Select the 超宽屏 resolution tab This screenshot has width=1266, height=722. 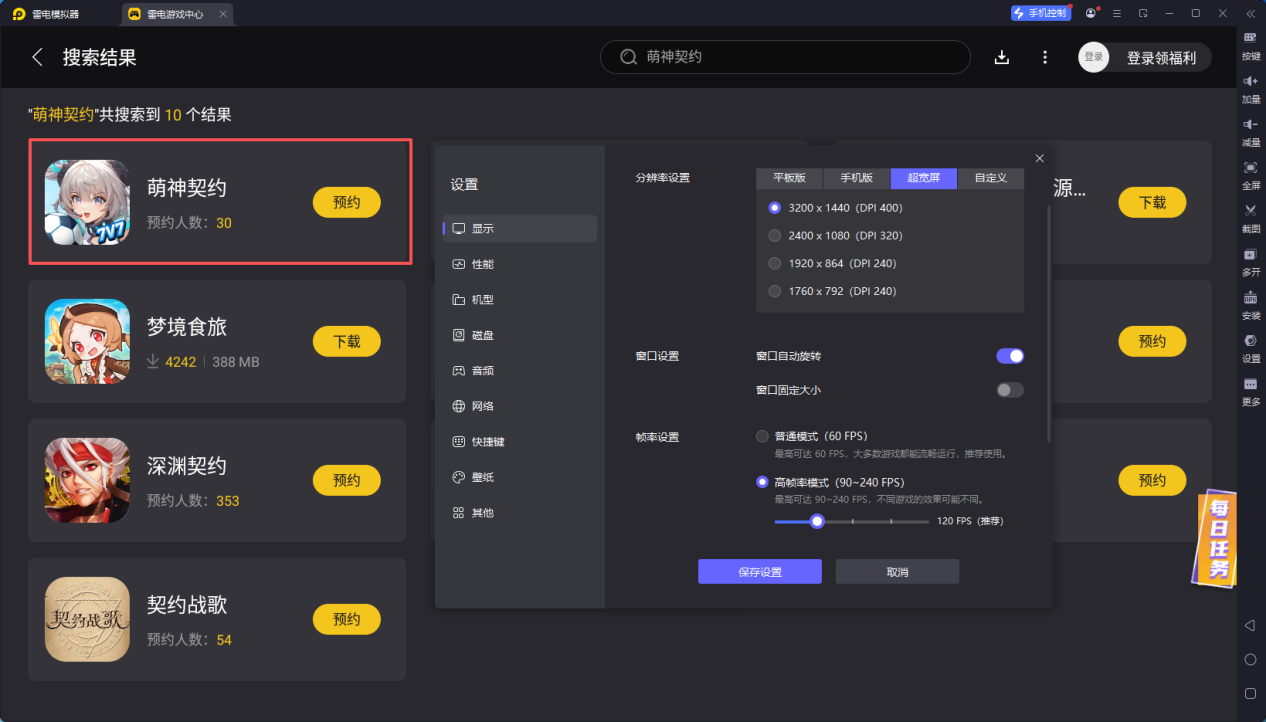point(923,178)
